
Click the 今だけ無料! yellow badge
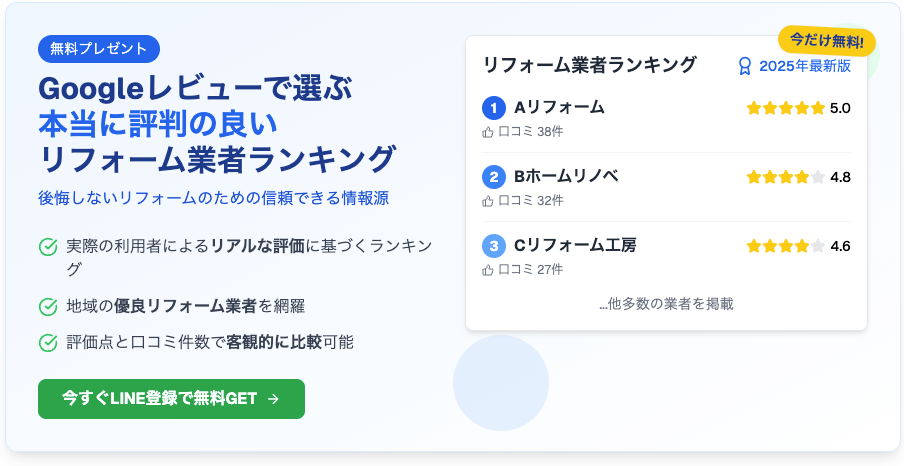pos(827,41)
